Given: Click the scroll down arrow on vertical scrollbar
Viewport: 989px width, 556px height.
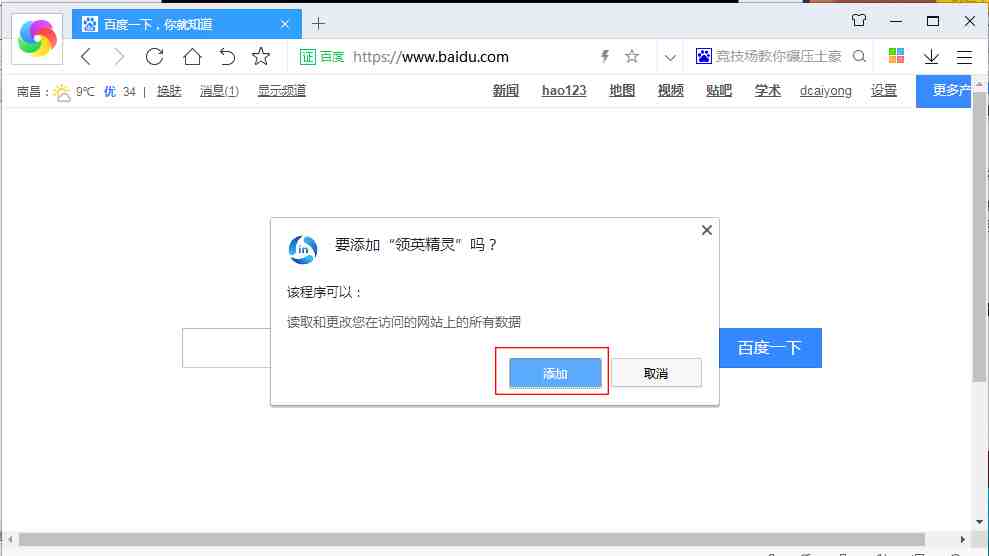Looking at the screenshot, I should [x=979, y=522].
